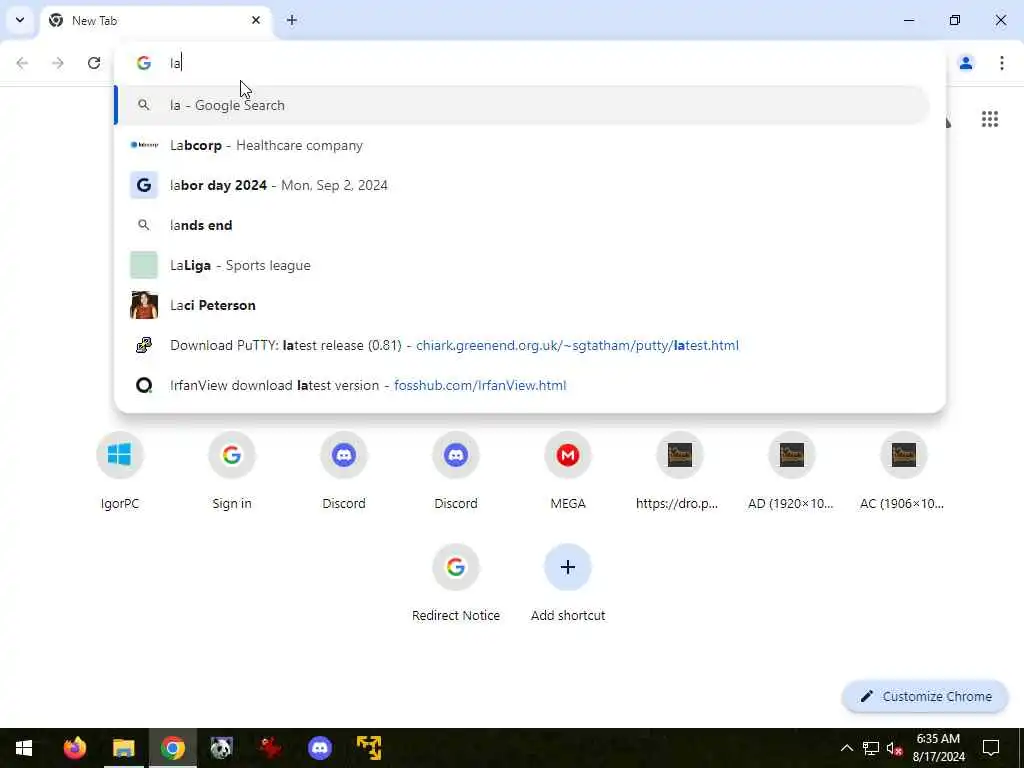1024x768 pixels.
Task: Go back with the back arrow
Action: [22, 63]
